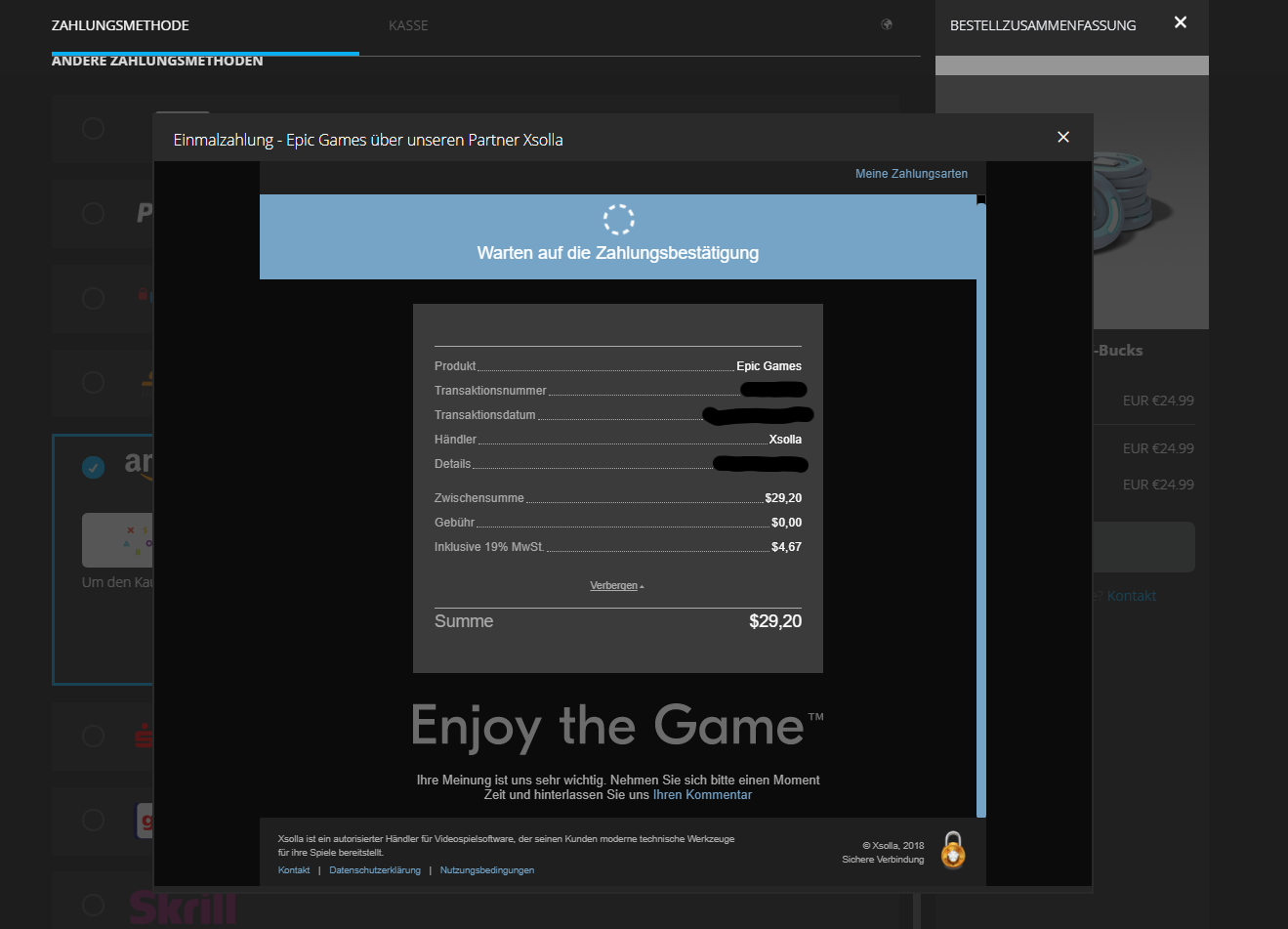
Task: Click the Transaktionsnummer label
Action: pyautogui.click(x=490, y=391)
